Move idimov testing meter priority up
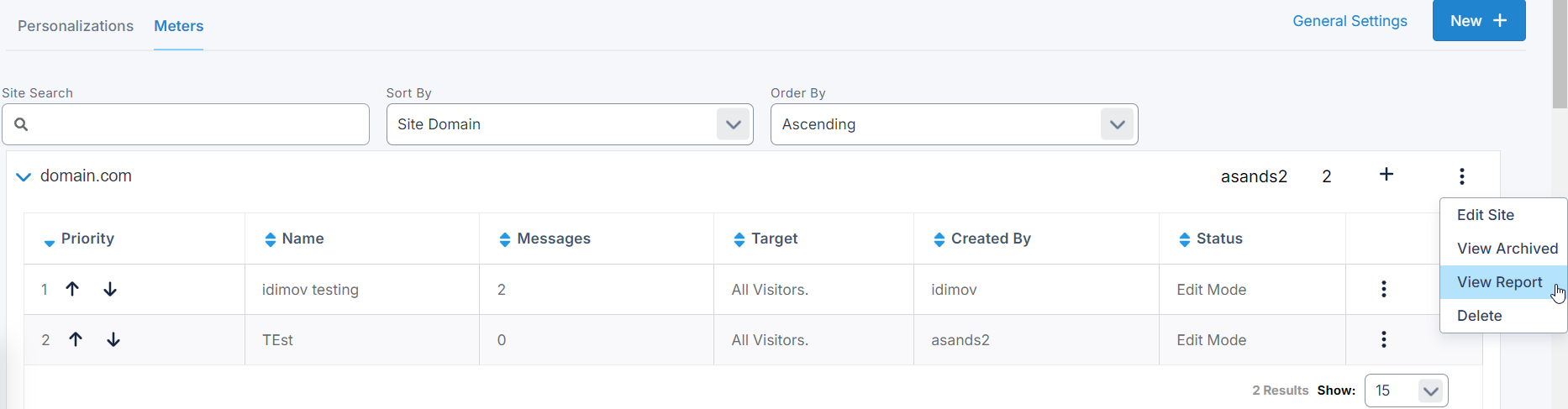Image resolution: width=1568 pixels, height=409 pixels. (72, 289)
